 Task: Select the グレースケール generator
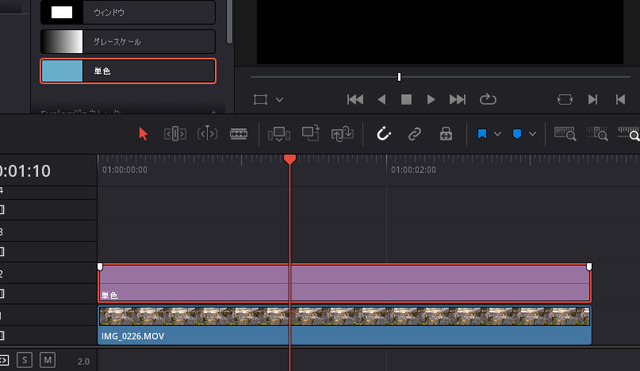click(128, 41)
